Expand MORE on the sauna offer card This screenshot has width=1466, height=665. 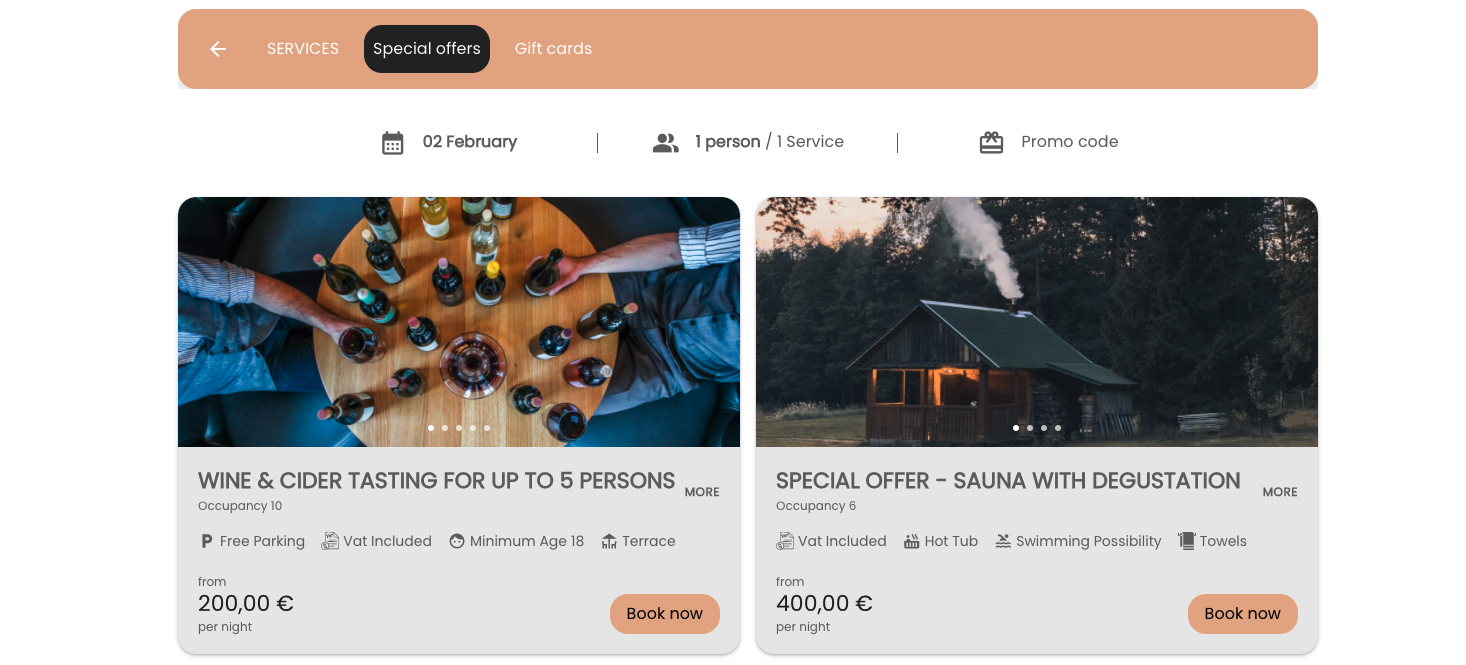click(1280, 492)
